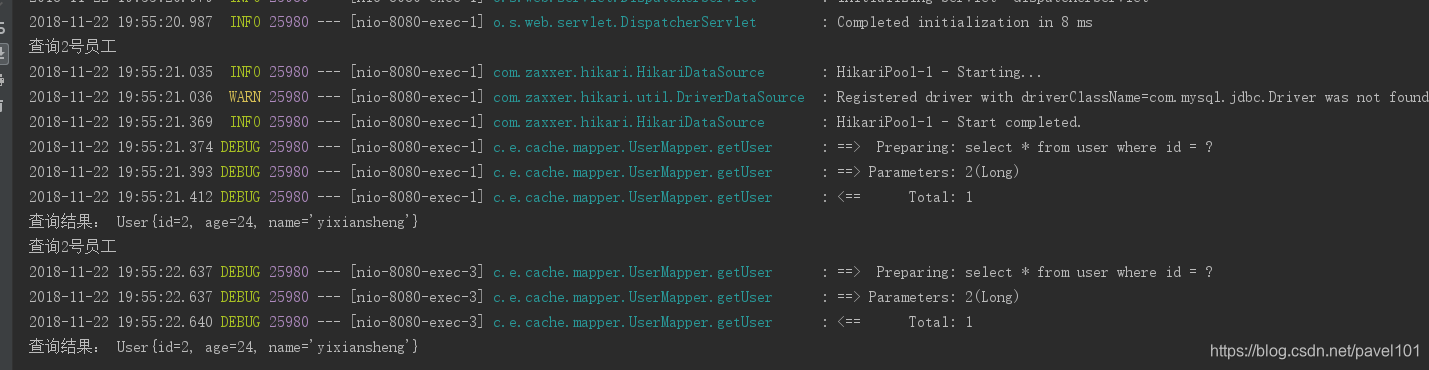1429x370 pixels.
Task: Click UserMapper.getUser logger in the 19:55:21.393 row
Action: 633,172
